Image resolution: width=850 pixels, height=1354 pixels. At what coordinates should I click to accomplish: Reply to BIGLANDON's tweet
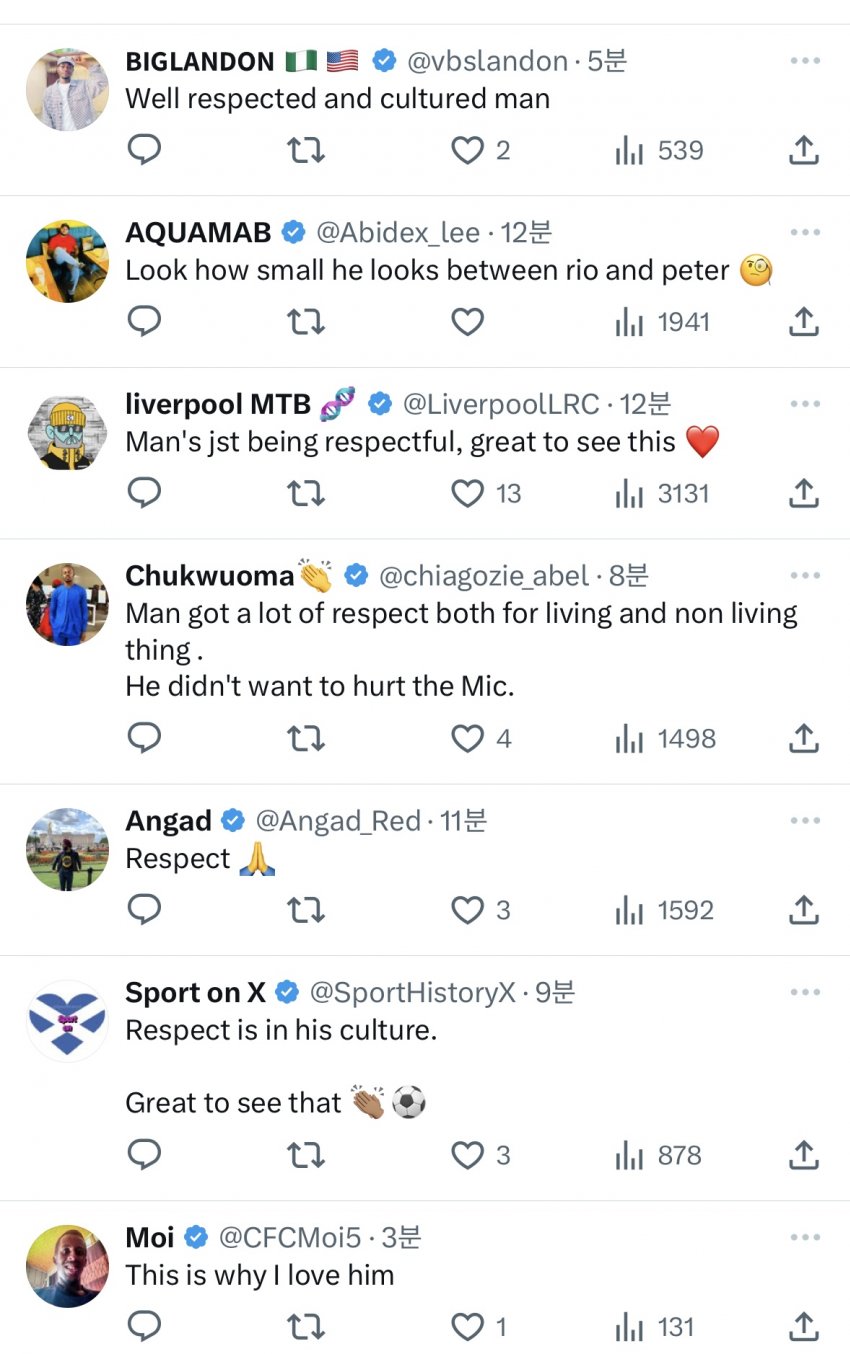[x=145, y=150]
